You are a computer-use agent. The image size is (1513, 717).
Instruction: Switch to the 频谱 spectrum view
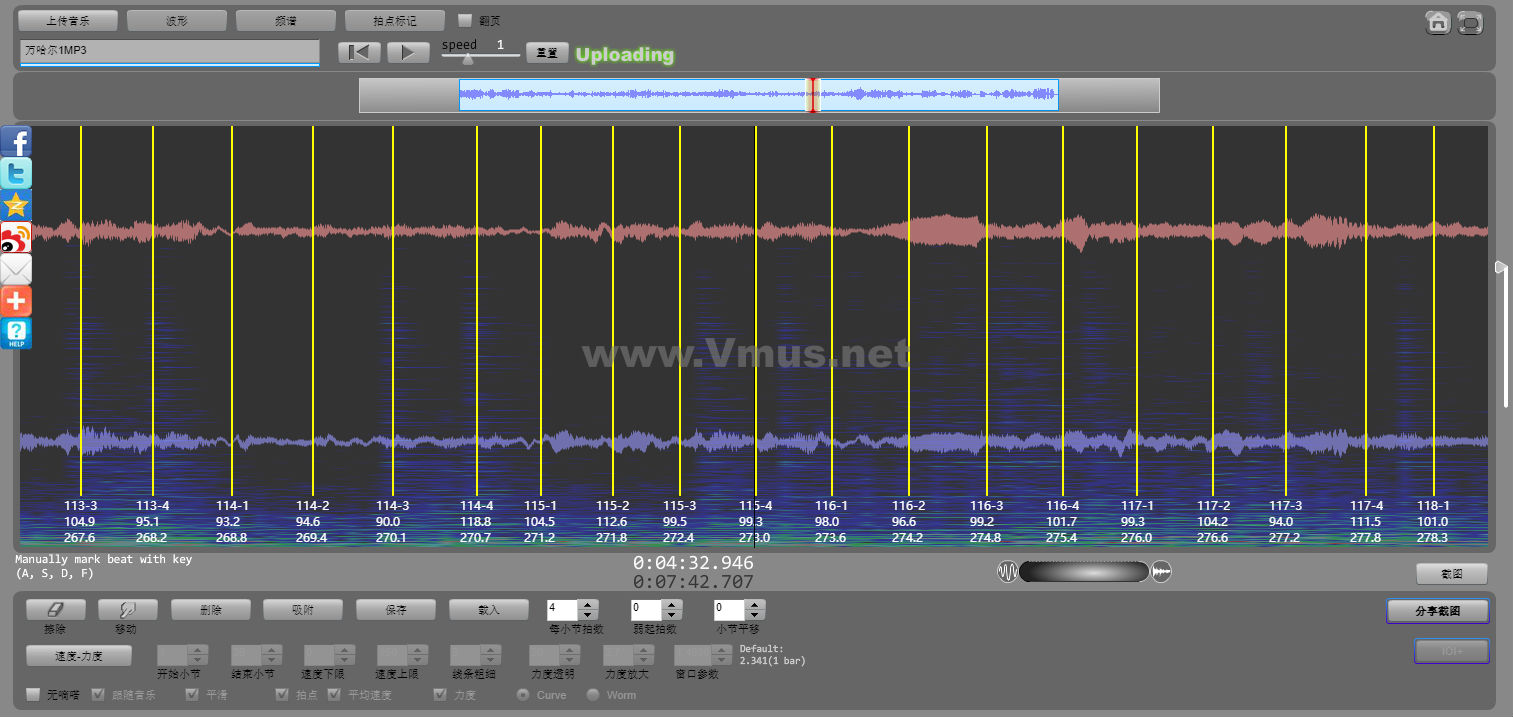tap(285, 20)
